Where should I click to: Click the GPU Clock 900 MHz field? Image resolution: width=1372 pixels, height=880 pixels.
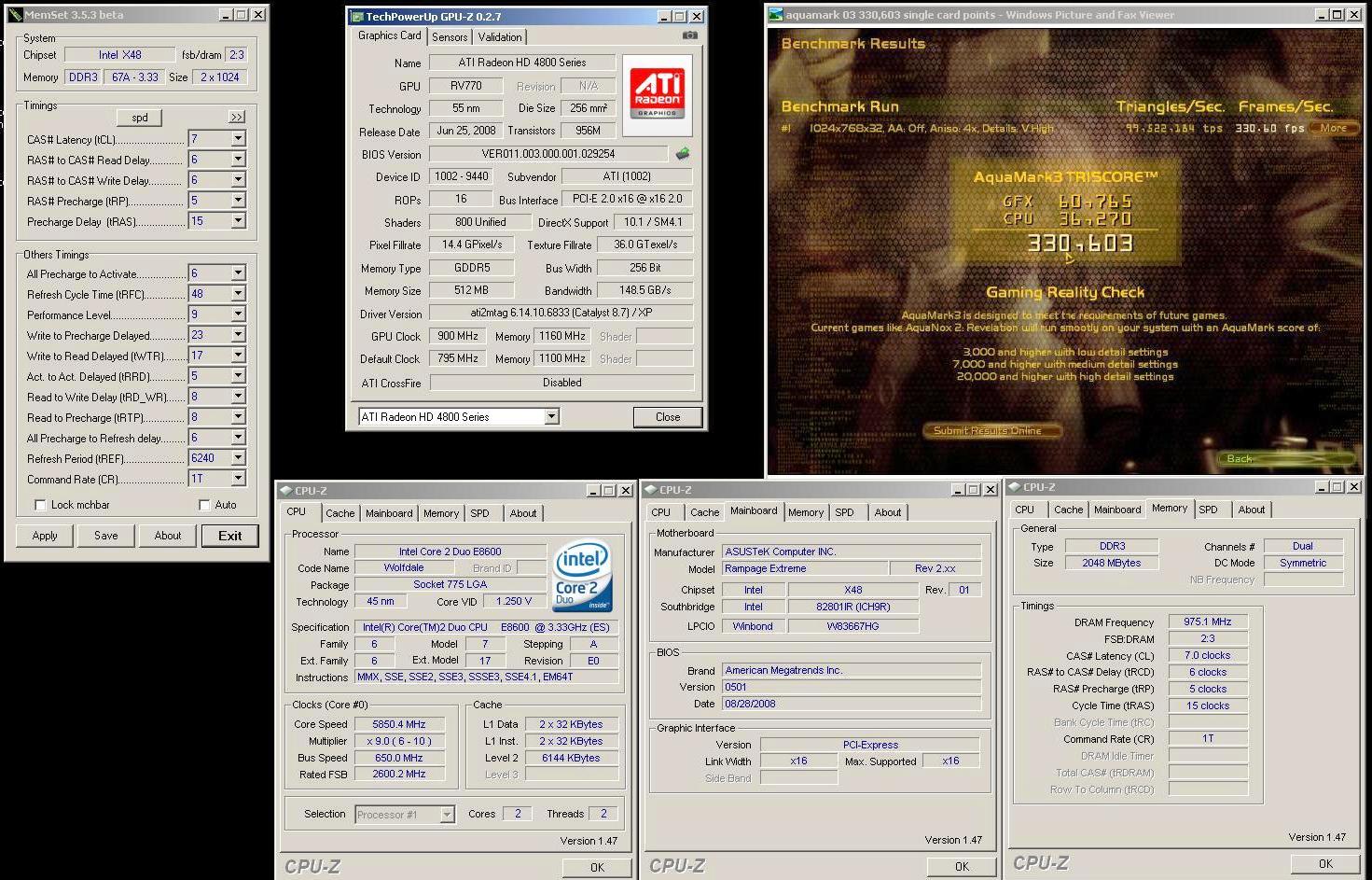point(457,336)
